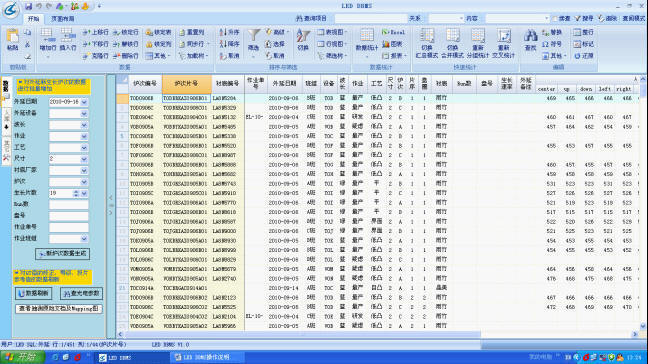The image size is (648, 364).
Task: Open 内容 dropdown in query bar
Action: click(x=546, y=19)
